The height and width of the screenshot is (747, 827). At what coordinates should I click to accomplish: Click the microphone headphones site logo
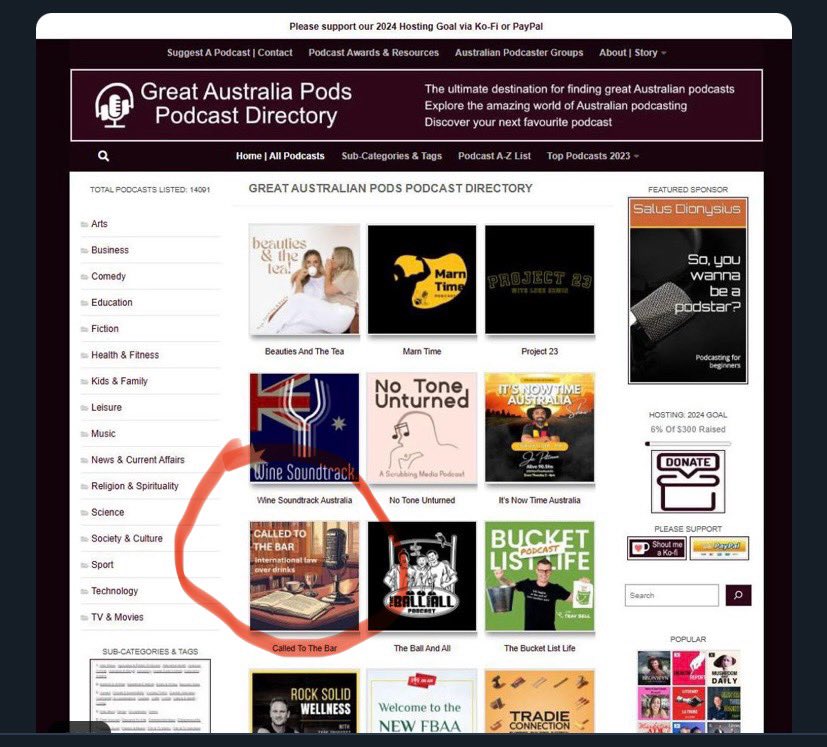114,105
